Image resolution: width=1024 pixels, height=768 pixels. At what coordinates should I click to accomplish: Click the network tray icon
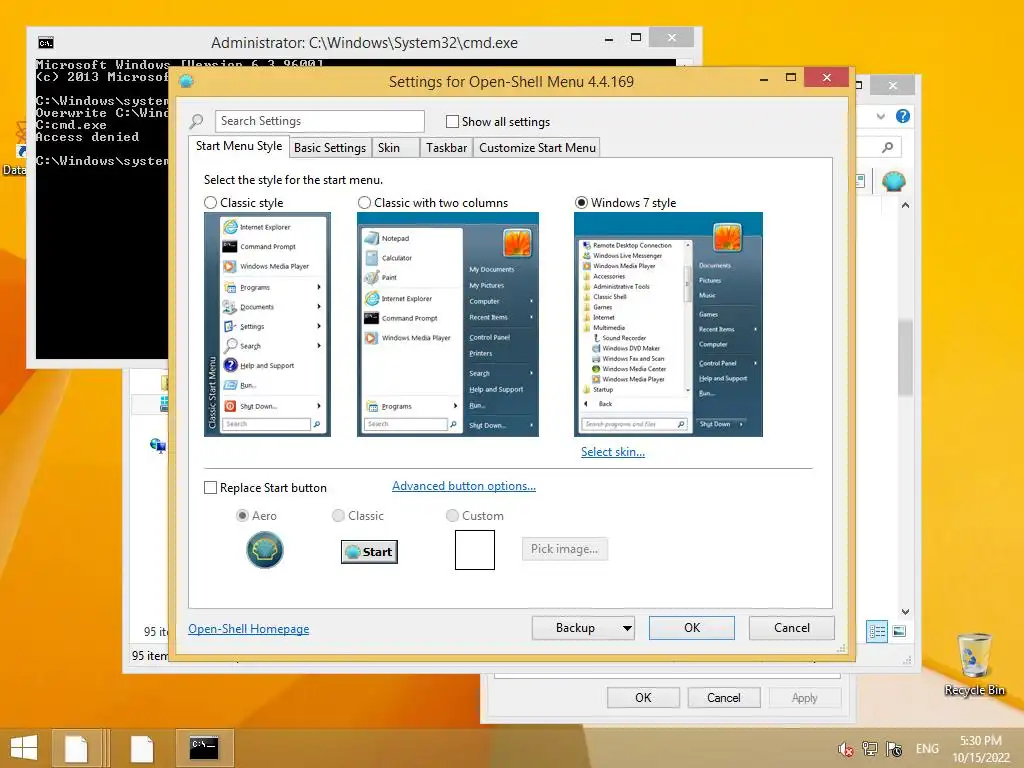click(x=870, y=749)
